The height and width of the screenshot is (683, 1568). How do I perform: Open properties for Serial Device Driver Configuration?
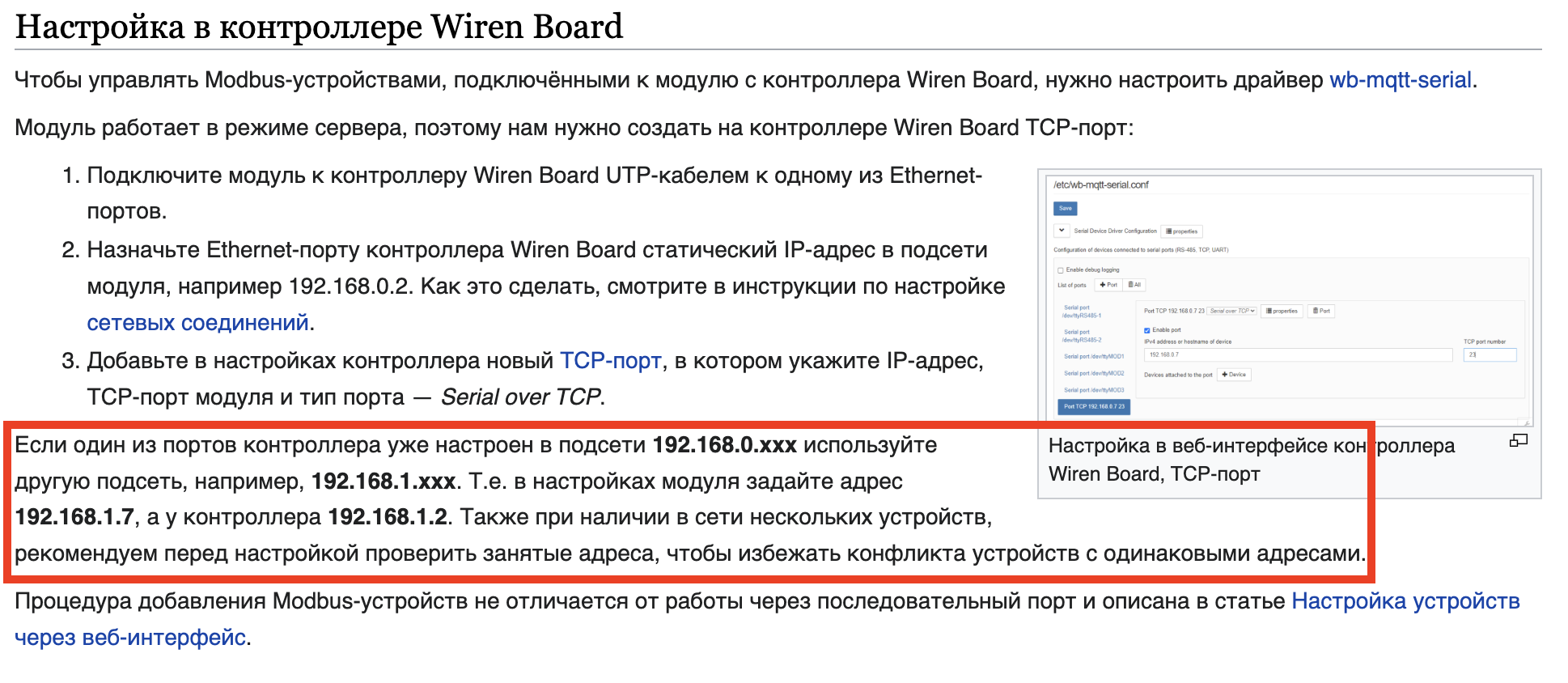[1181, 231]
